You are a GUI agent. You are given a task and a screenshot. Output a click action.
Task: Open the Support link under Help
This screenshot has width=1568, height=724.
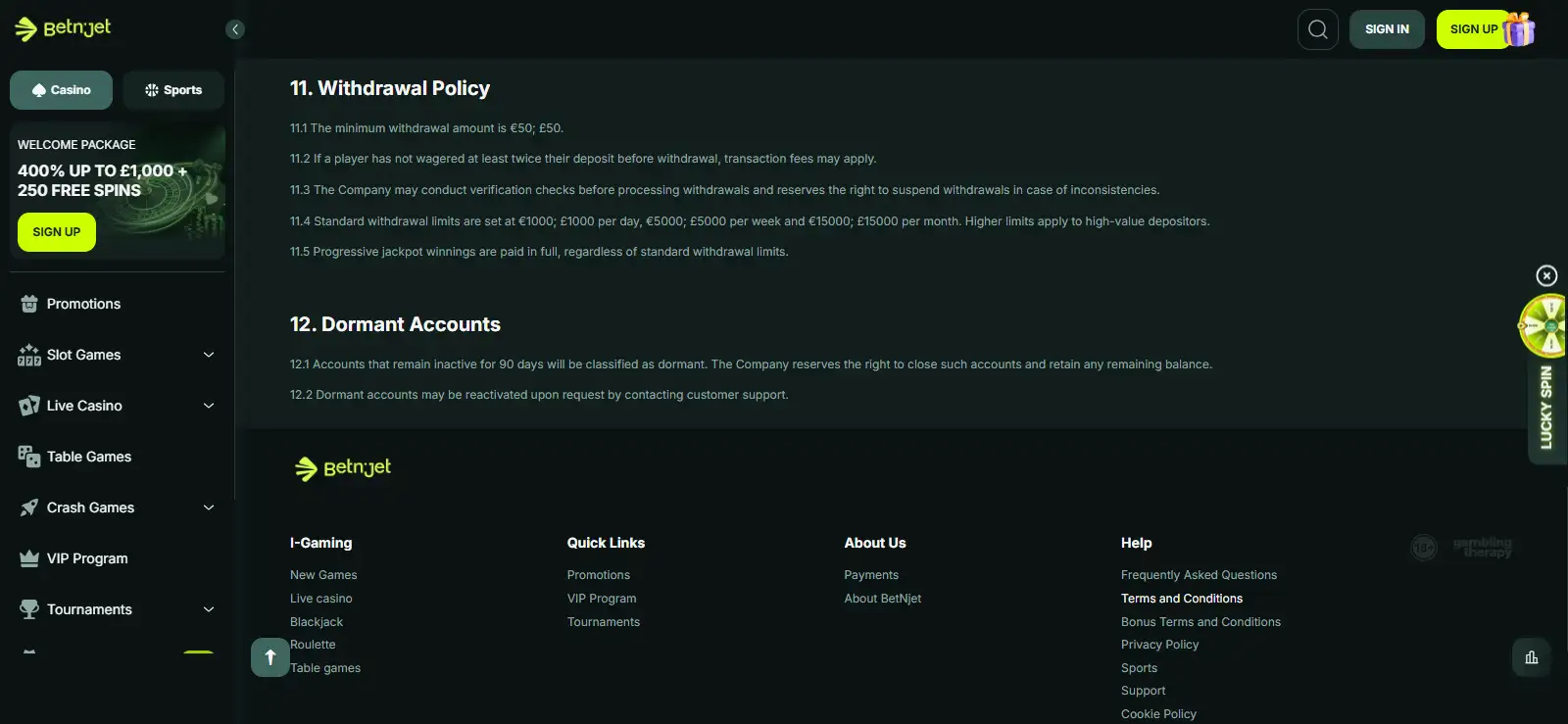click(1143, 691)
